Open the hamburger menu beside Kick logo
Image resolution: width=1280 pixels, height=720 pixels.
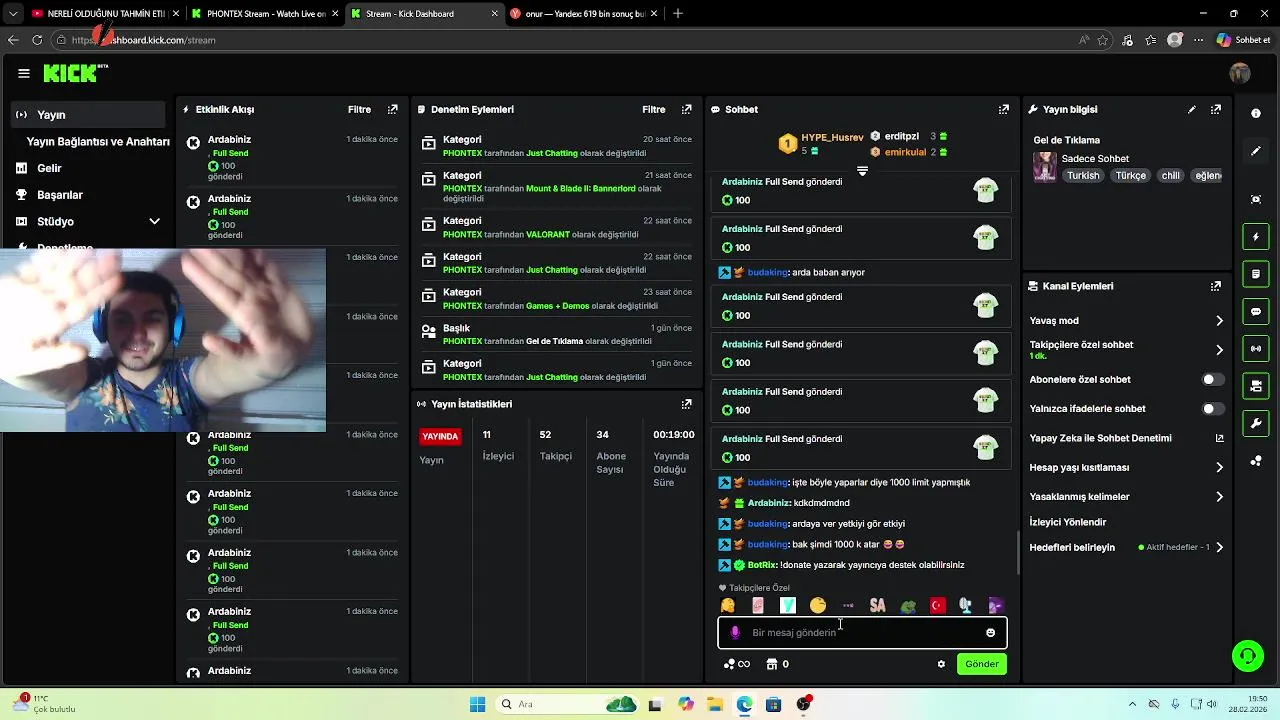[24, 73]
